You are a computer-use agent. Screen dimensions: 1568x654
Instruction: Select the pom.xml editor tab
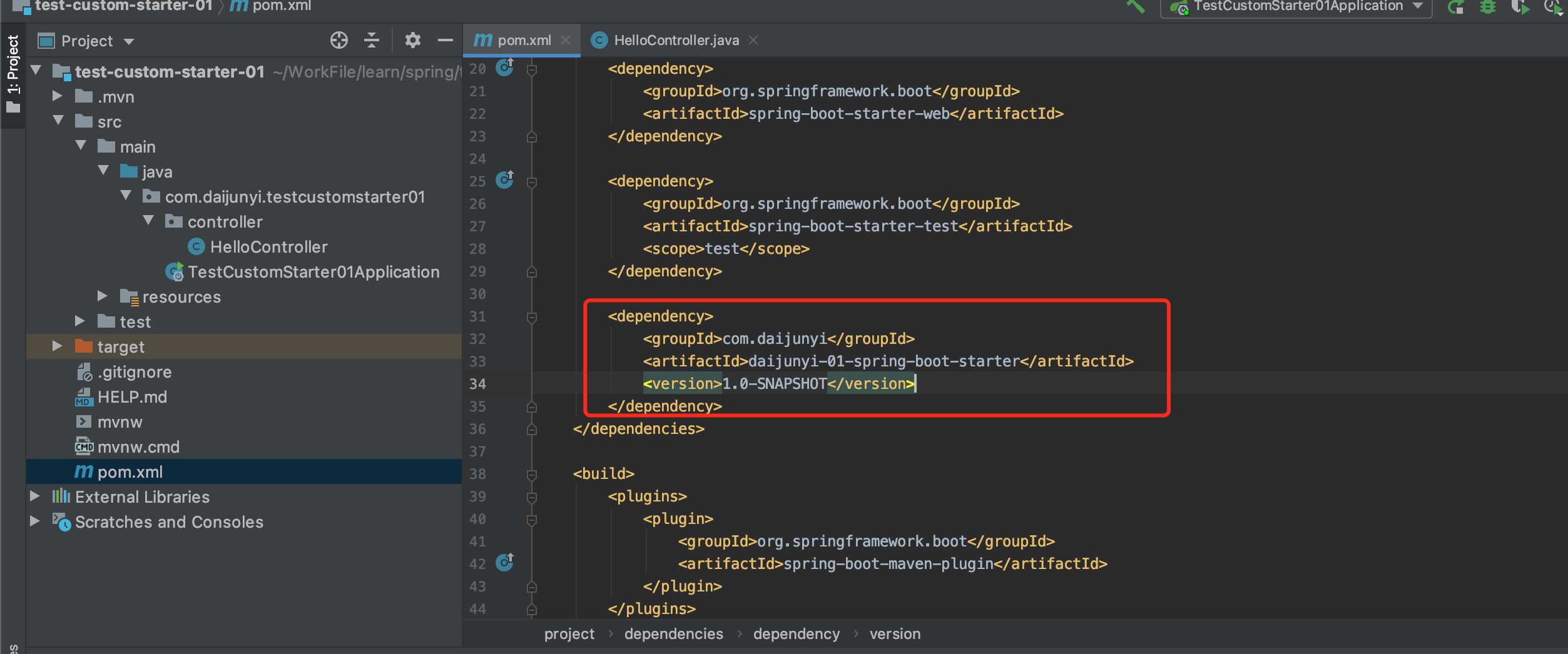(522, 41)
